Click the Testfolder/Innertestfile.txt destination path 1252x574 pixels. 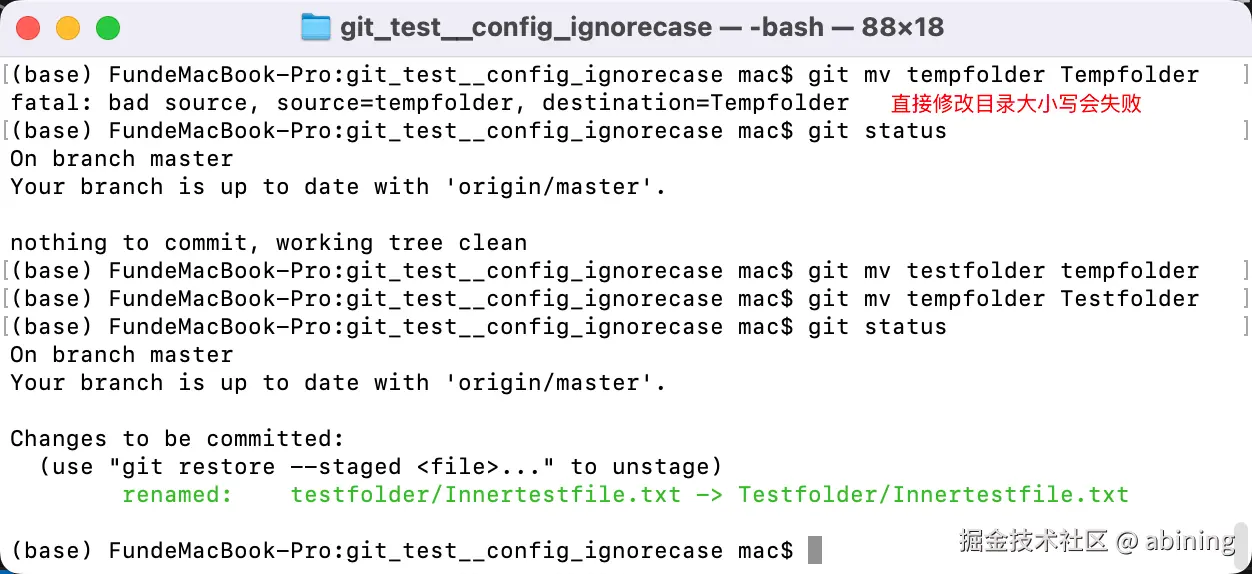click(x=933, y=494)
